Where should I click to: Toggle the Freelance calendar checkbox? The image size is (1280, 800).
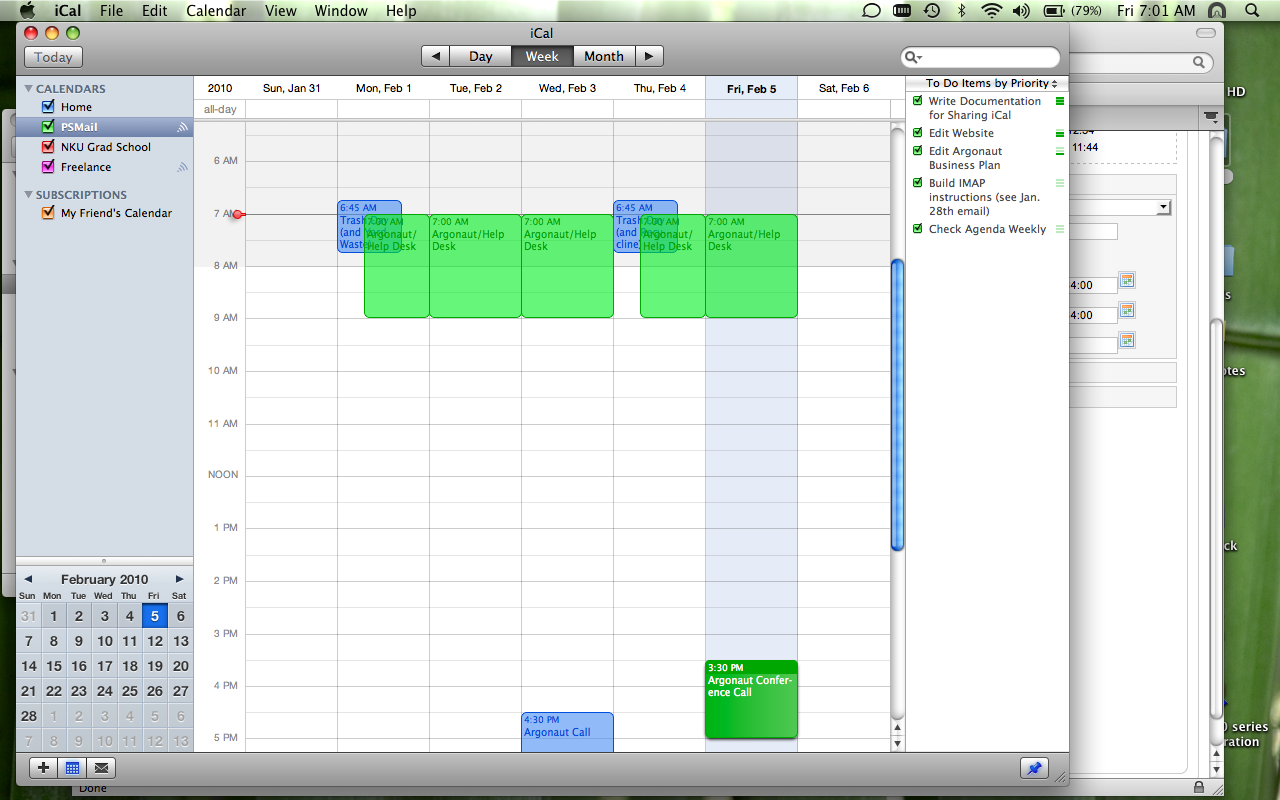(x=48, y=167)
